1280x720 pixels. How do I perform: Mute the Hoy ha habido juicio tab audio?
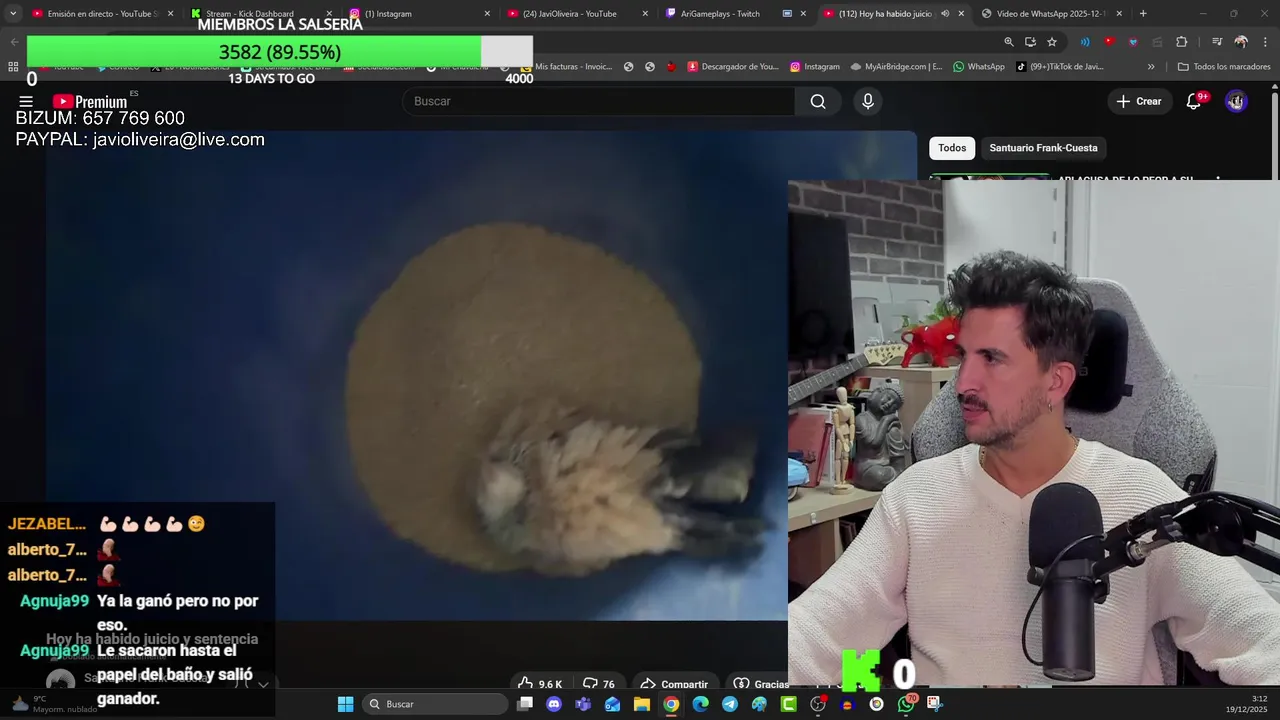pyautogui.click(x=945, y=14)
